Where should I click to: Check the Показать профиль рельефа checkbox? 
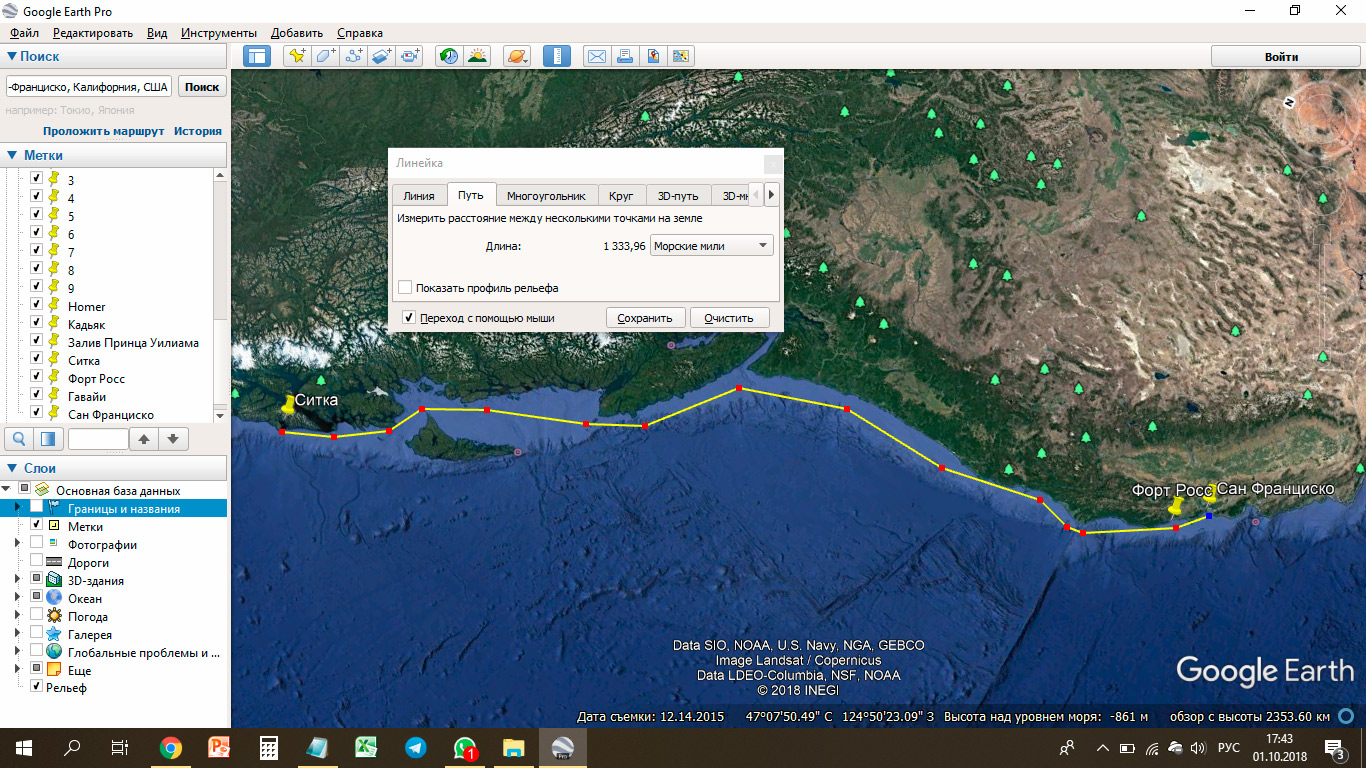pyautogui.click(x=405, y=287)
